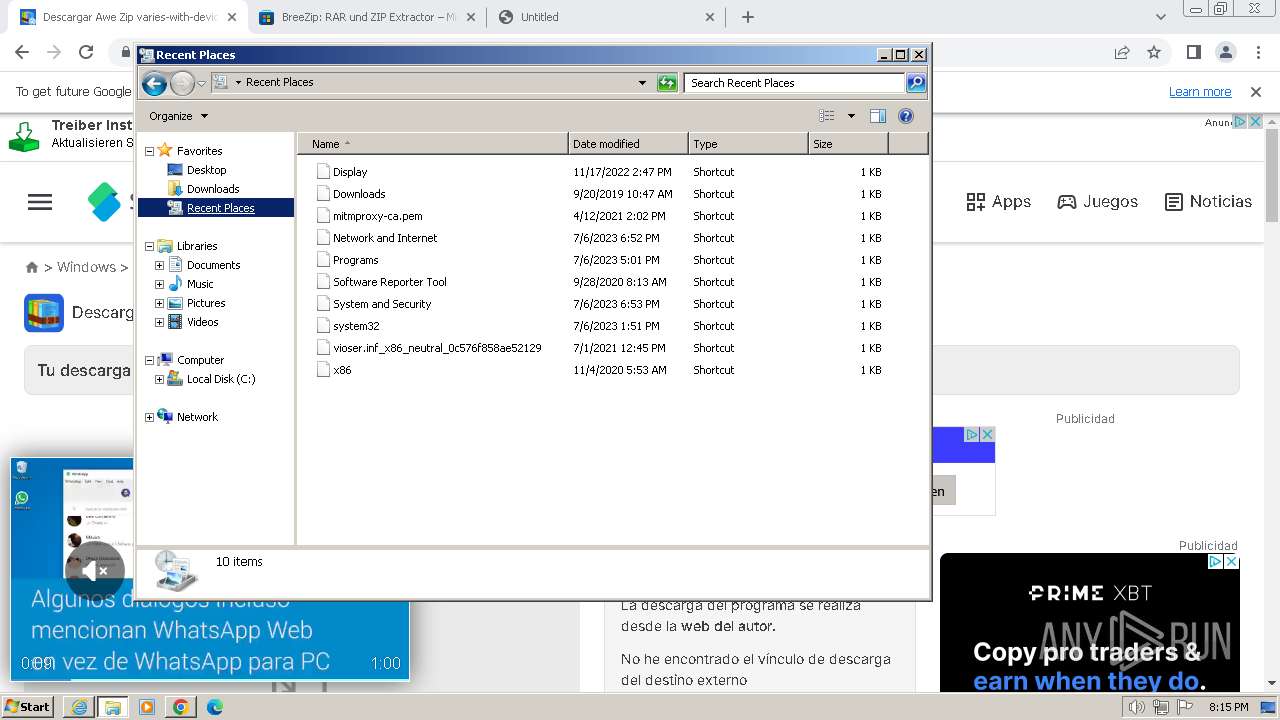
Task: Select the Pictures library icon
Action: tap(175, 303)
